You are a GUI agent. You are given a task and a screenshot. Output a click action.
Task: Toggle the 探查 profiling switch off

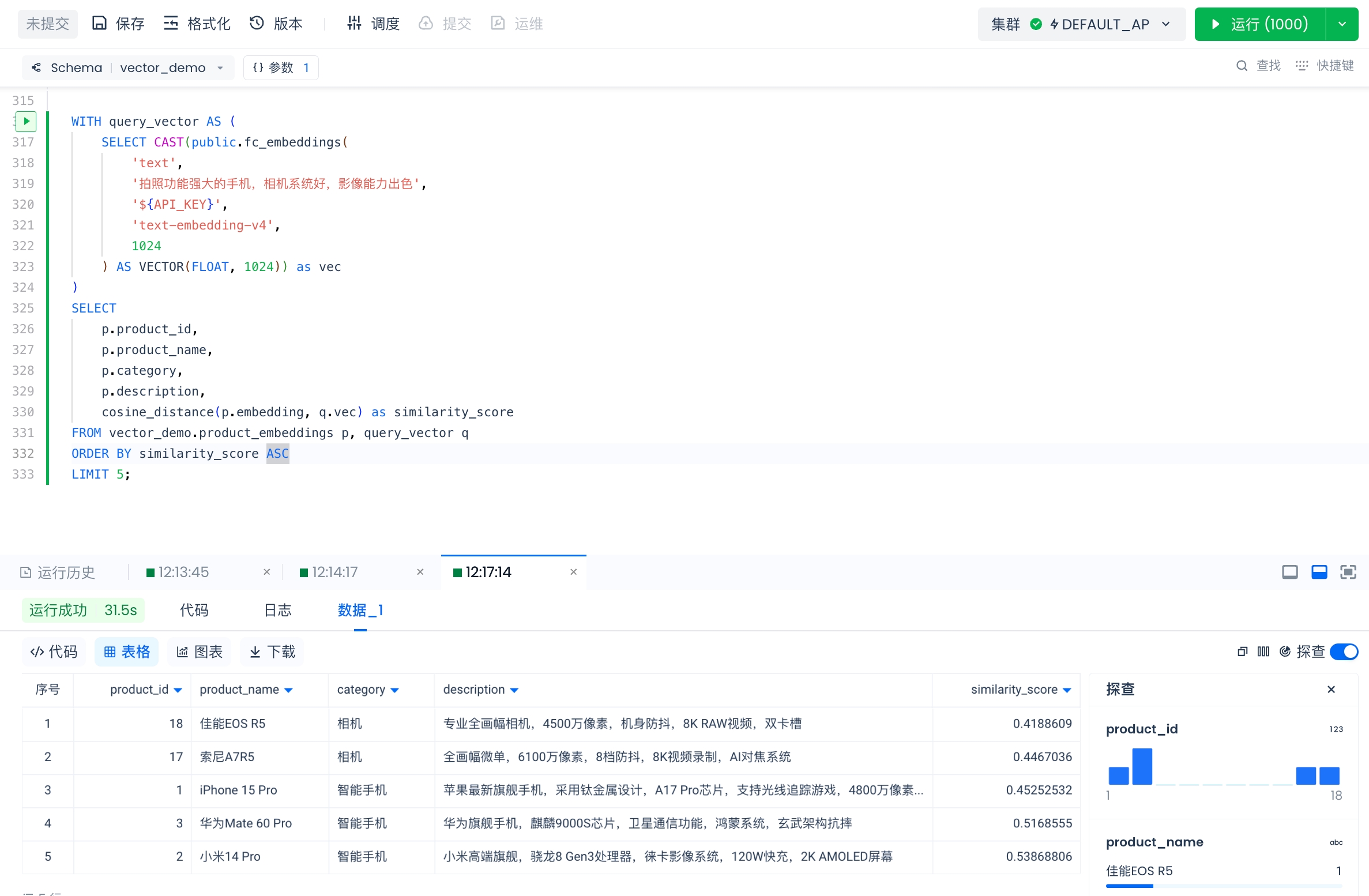click(1344, 652)
